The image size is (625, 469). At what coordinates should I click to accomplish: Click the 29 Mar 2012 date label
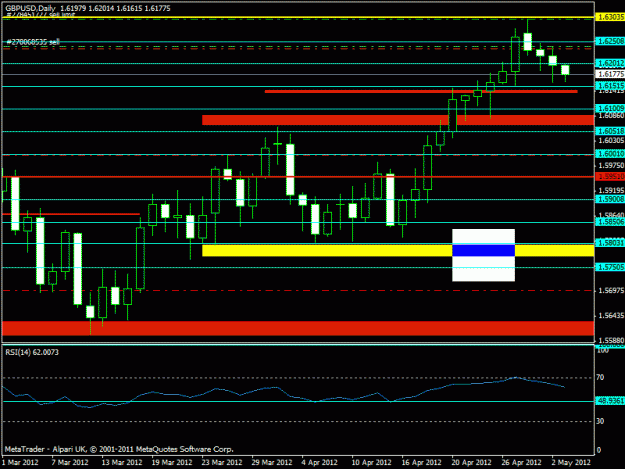point(272,462)
